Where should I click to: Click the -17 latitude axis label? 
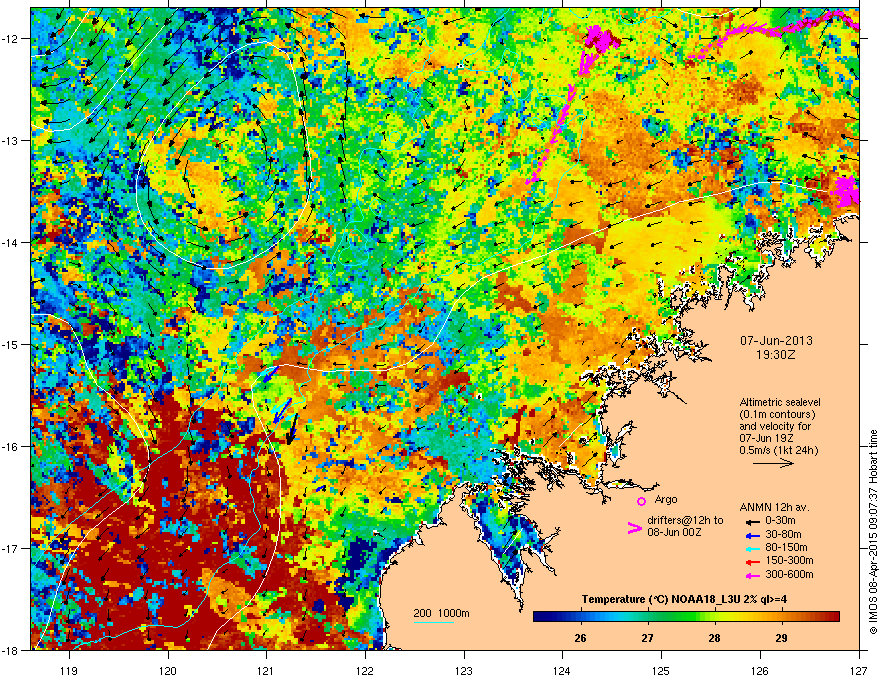[11, 548]
